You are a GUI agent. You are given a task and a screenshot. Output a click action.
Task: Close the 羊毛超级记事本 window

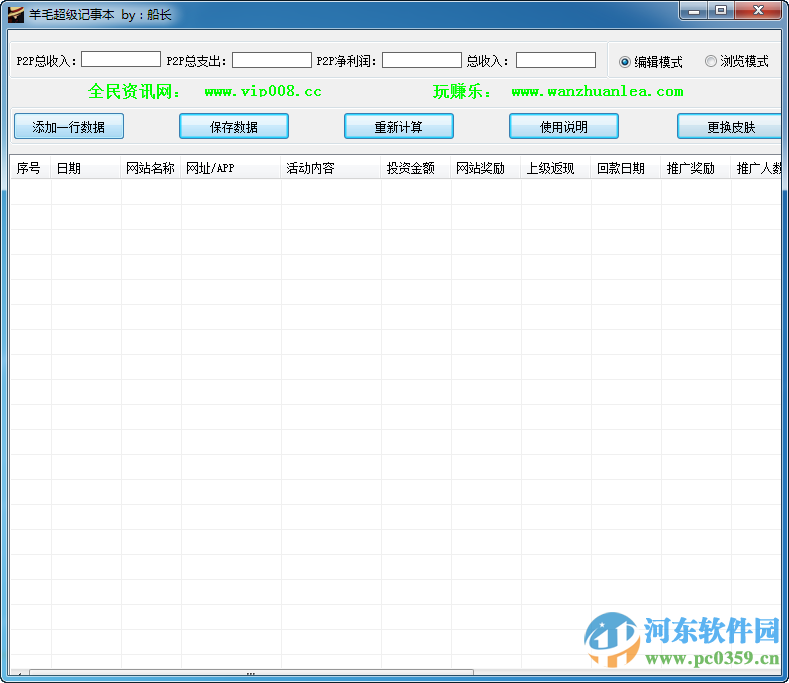[x=758, y=11]
